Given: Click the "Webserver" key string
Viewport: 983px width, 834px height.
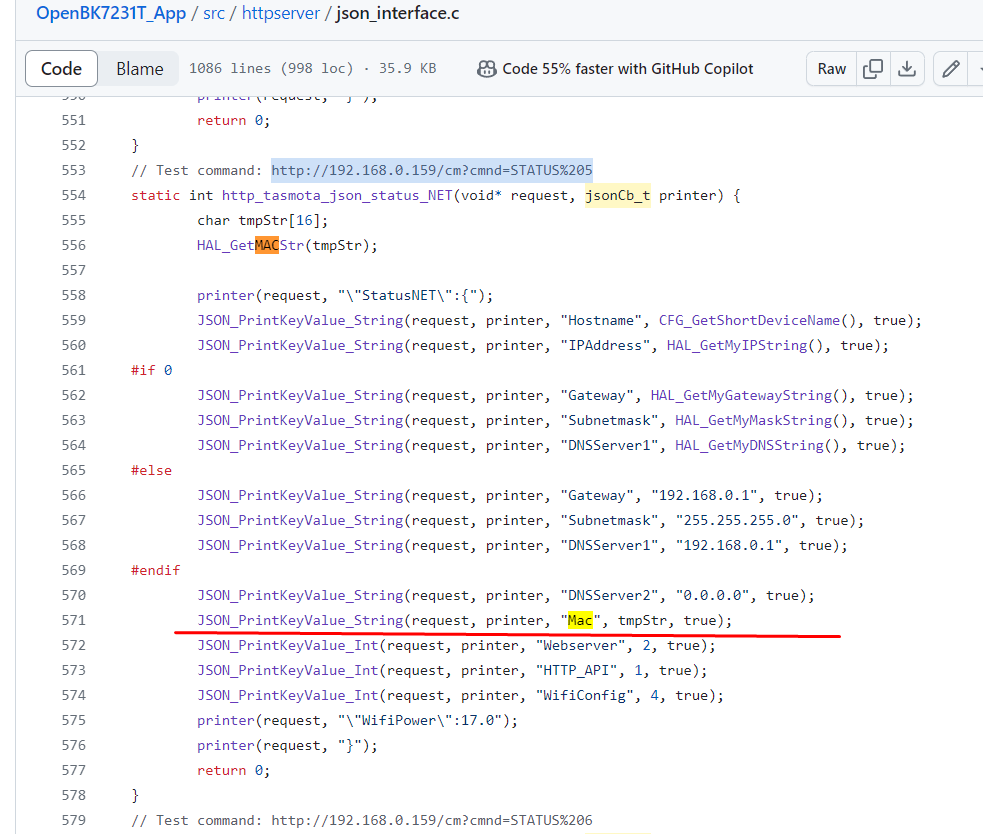Looking at the screenshot, I should [581, 645].
